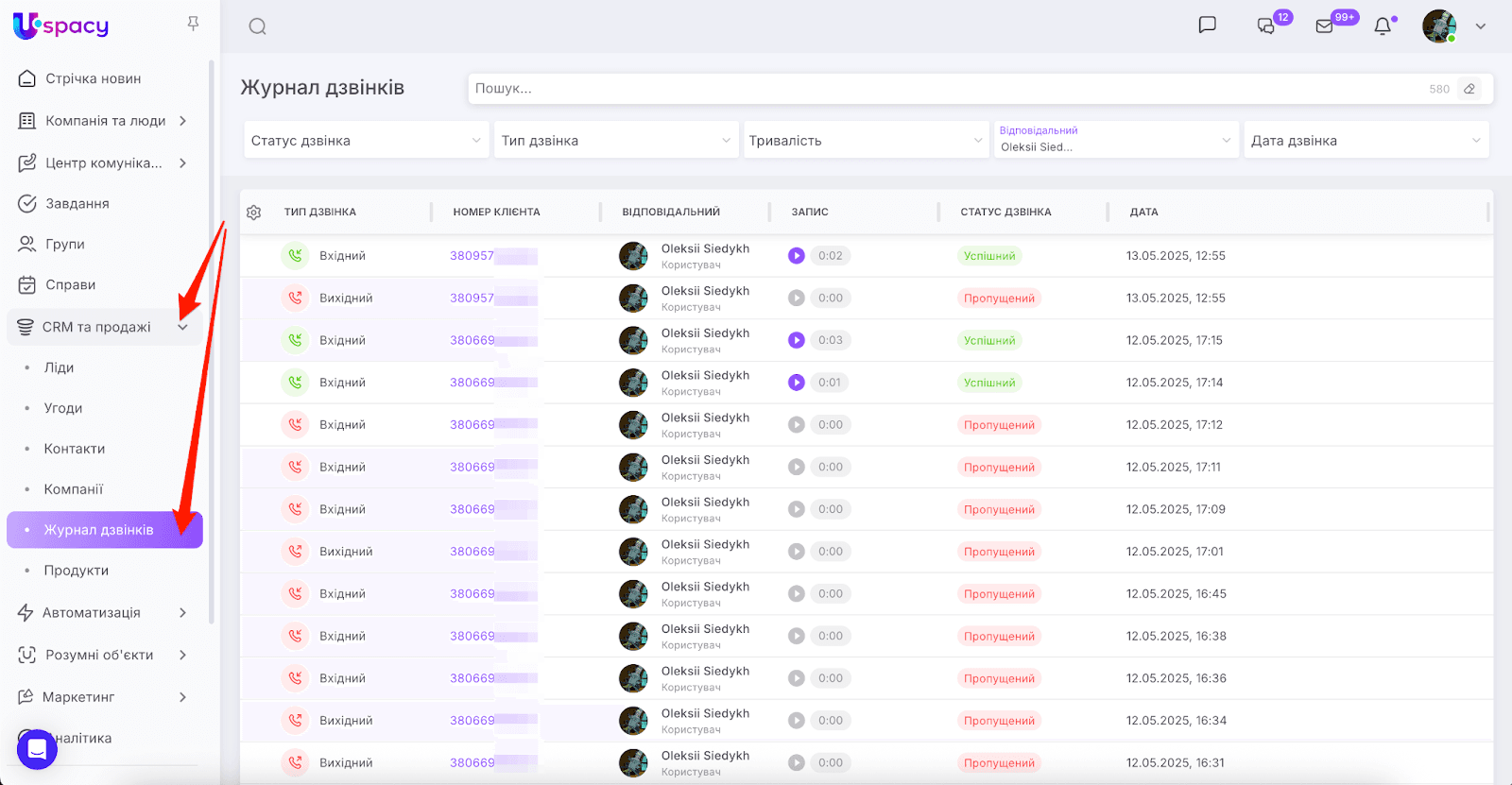Viewport: 1512px width, 785px height.
Task: Click the first client number 380957 link
Action: (x=472, y=256)
